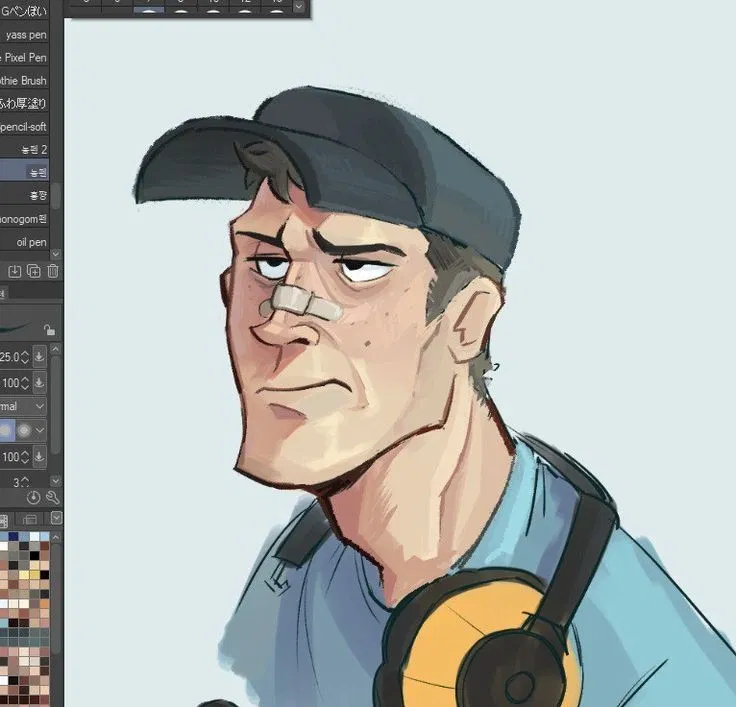The width and height of the screenshot is (736, 707).
Task: Select the strong anti-aliasing circle option
Action: [x=24, y=430]
